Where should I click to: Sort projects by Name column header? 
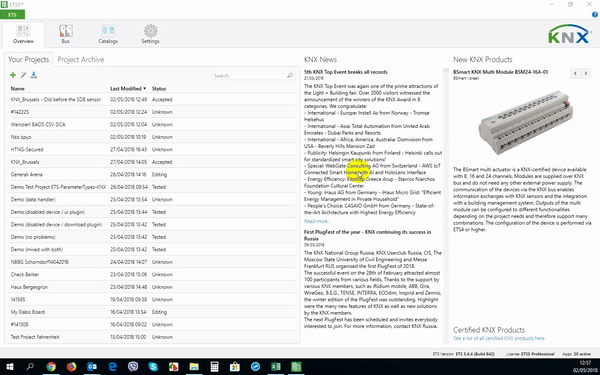18,89
